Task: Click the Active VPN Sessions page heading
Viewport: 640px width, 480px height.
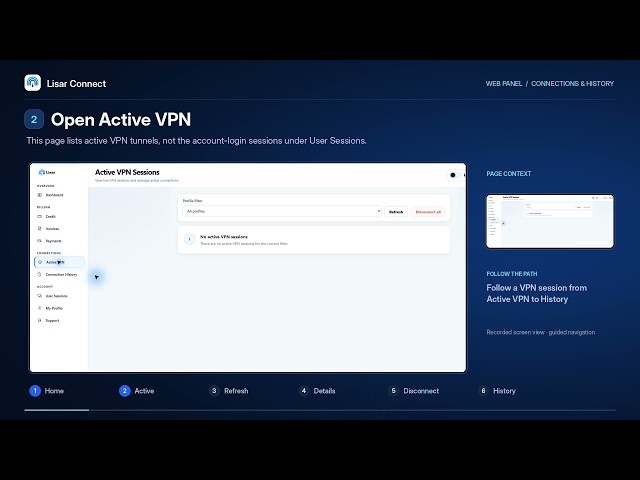Action: coord(127,172)
